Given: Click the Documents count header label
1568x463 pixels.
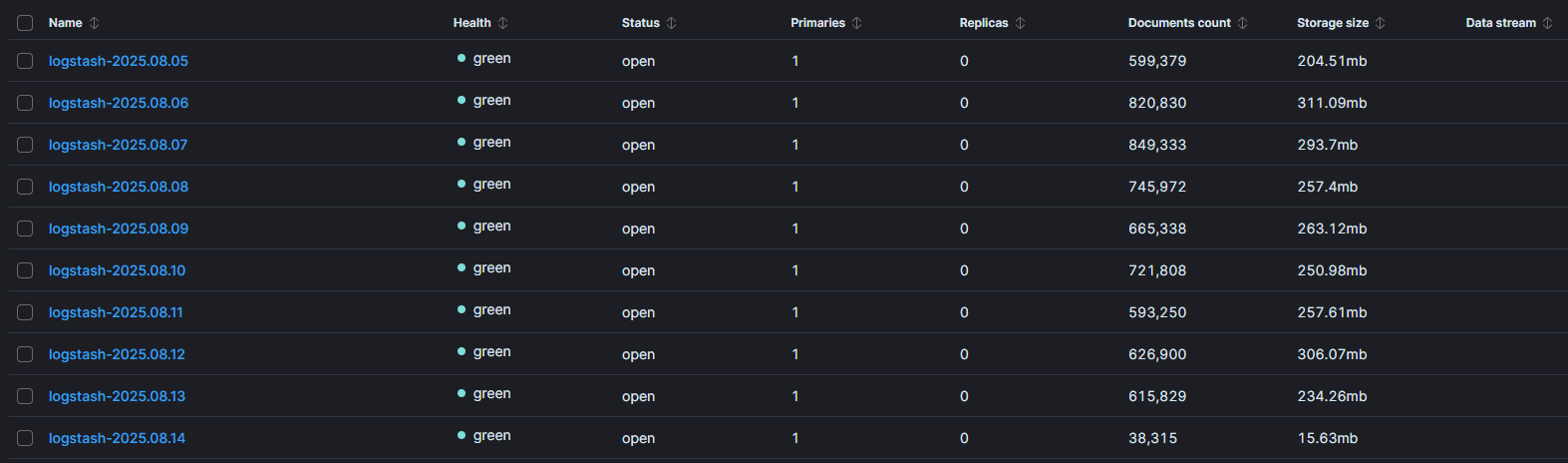Looking at the screenshot, I should click(1179, 23).
